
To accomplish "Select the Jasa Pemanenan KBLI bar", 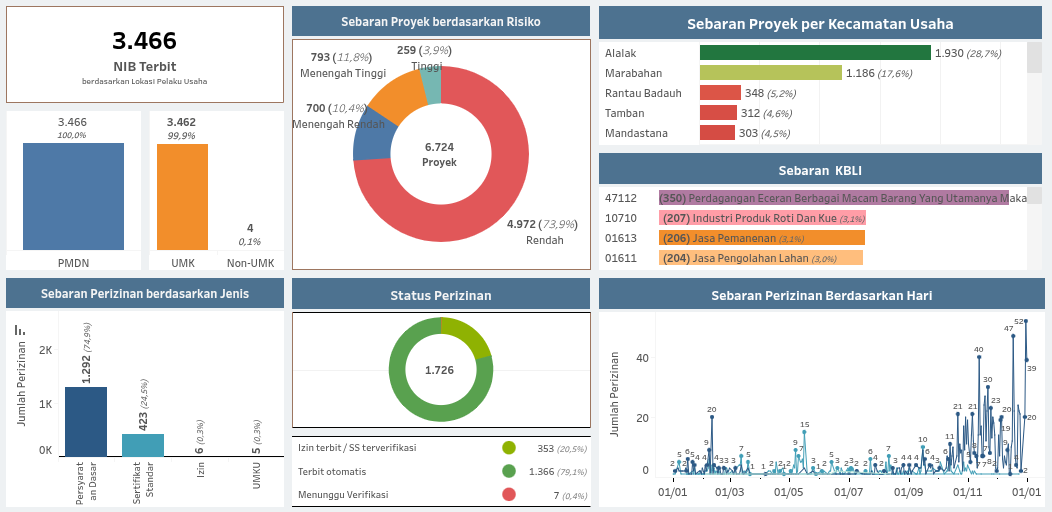I will [x=762, y=238].
